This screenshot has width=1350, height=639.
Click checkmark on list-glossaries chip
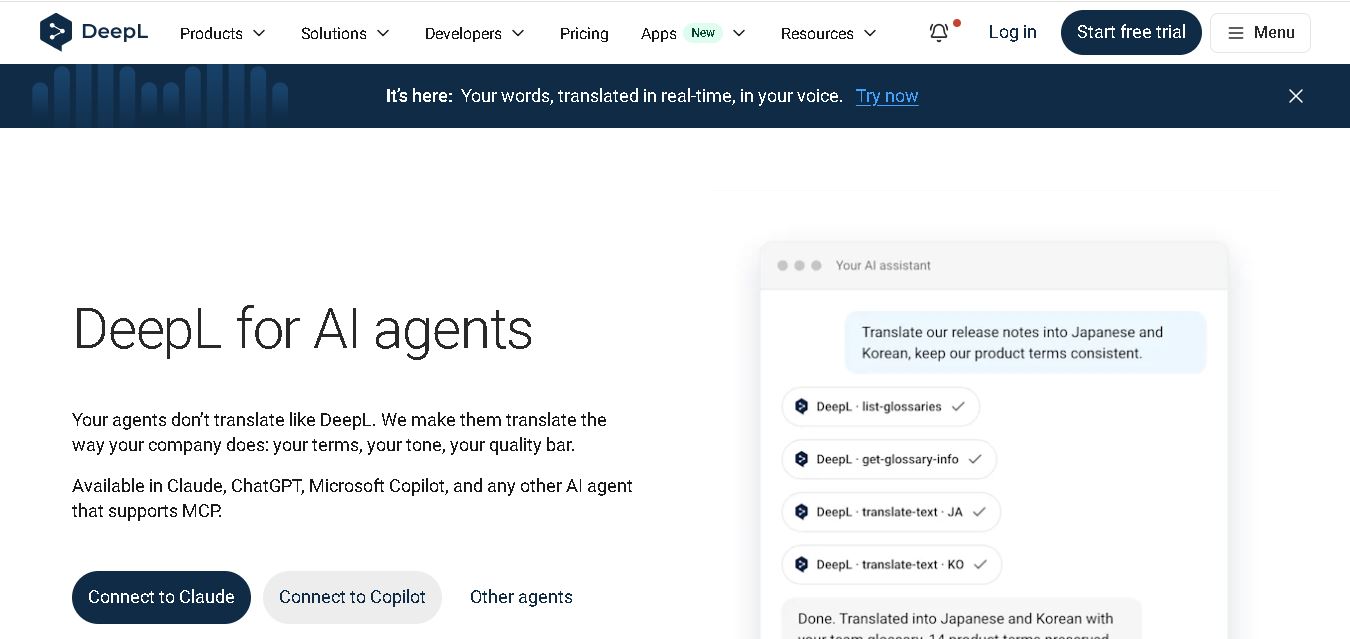(x=958, y=407)
